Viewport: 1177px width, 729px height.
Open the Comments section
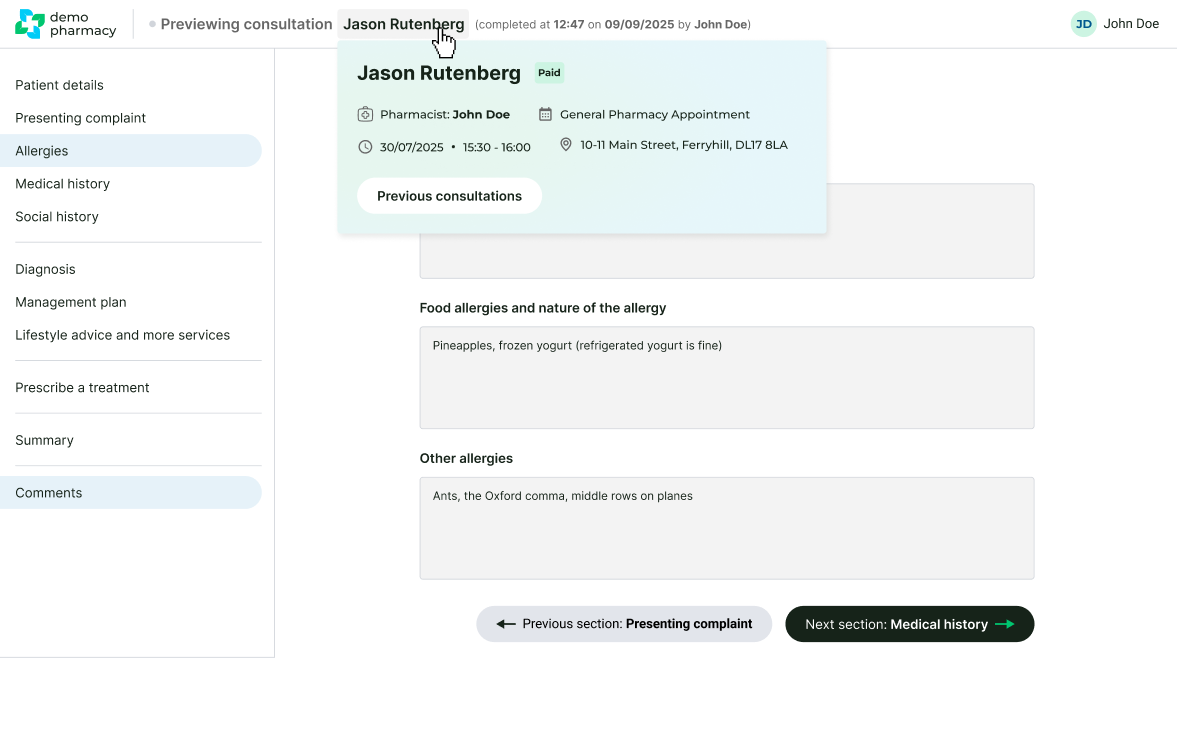(48, 493)
